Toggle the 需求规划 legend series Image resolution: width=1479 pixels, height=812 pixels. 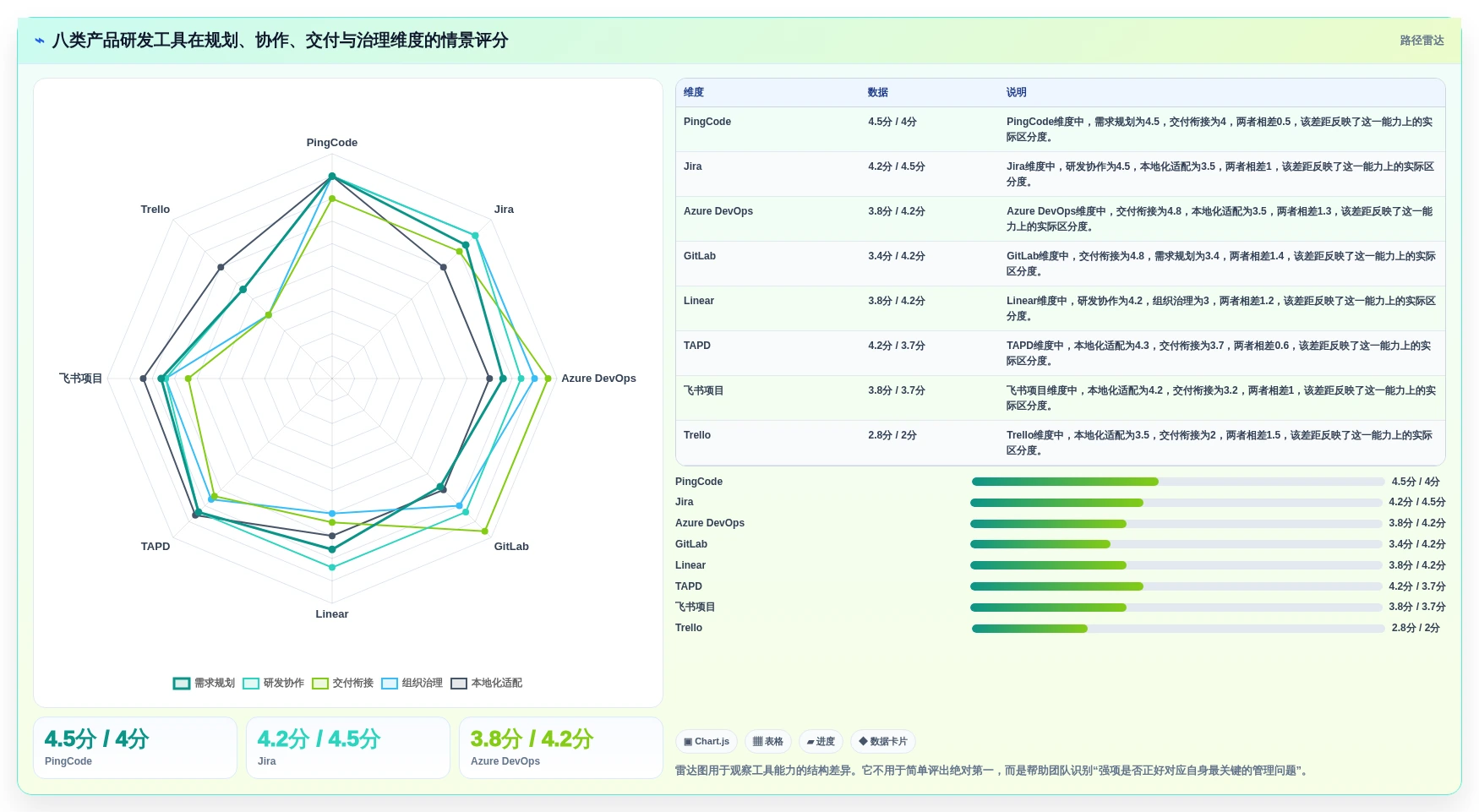[204, 683]
